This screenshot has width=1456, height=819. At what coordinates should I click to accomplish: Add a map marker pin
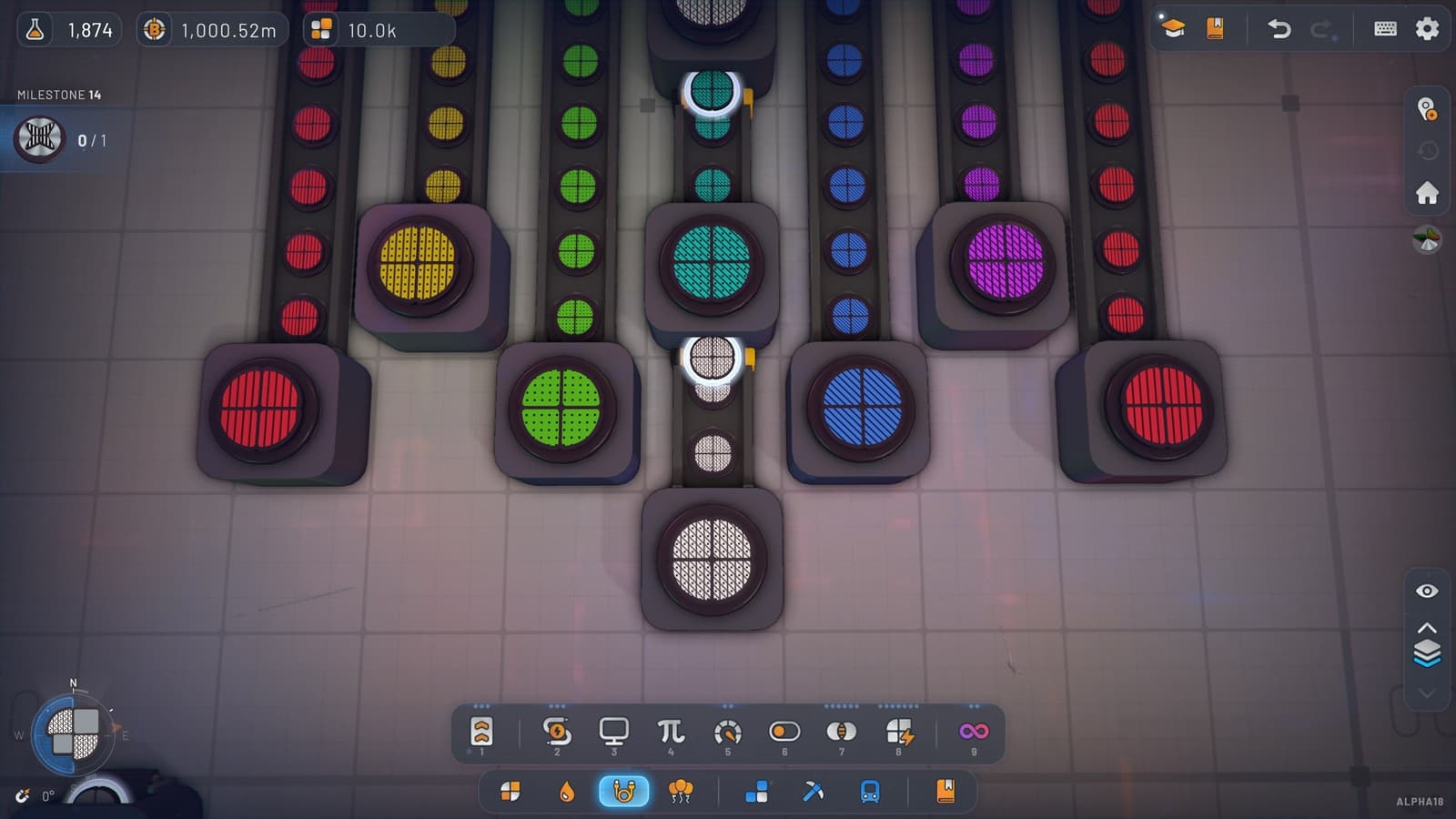[x=1427, y=109]
